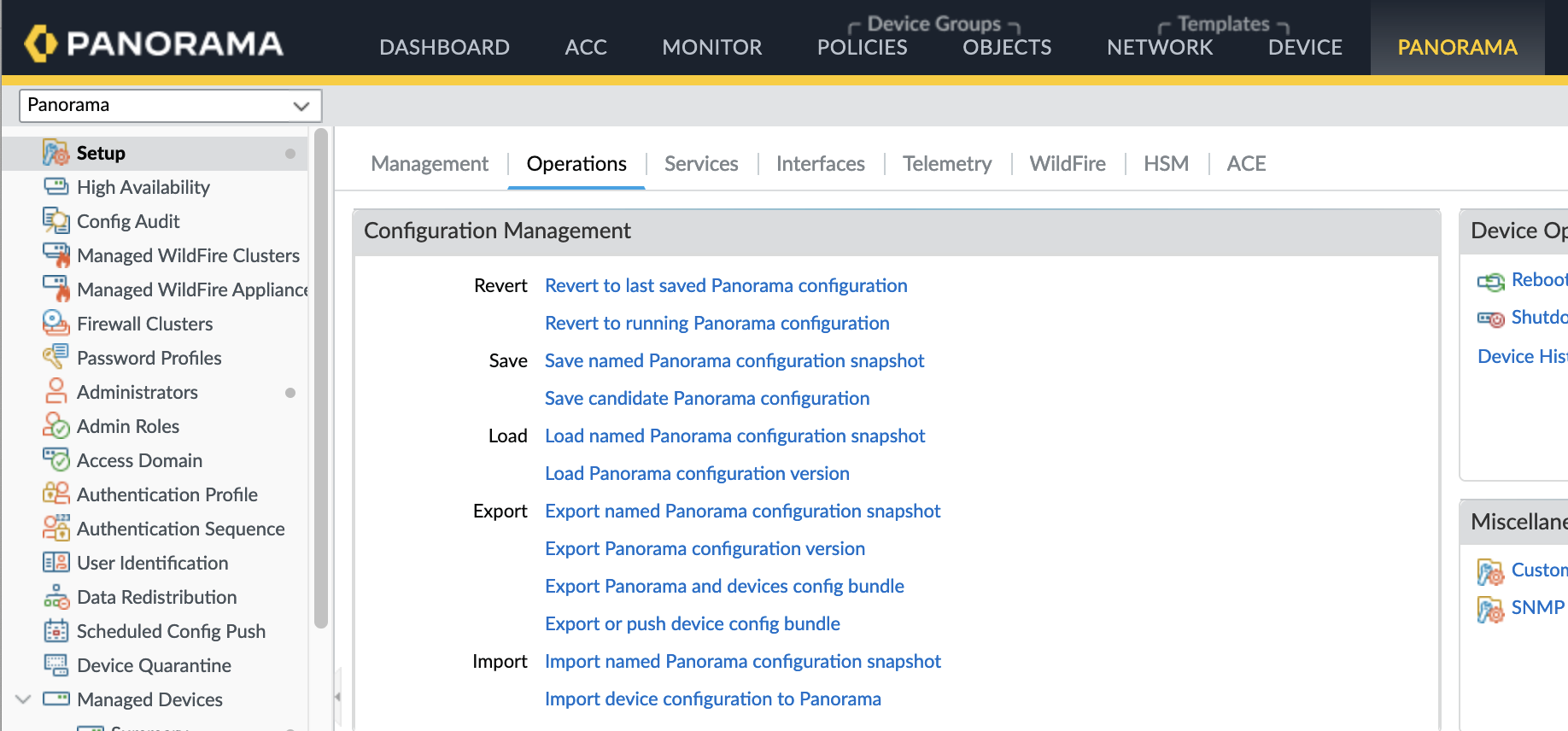Click the SNMP Setup icon
Viewport: 1568px width, 731px height.
[x=1491, y=609]
